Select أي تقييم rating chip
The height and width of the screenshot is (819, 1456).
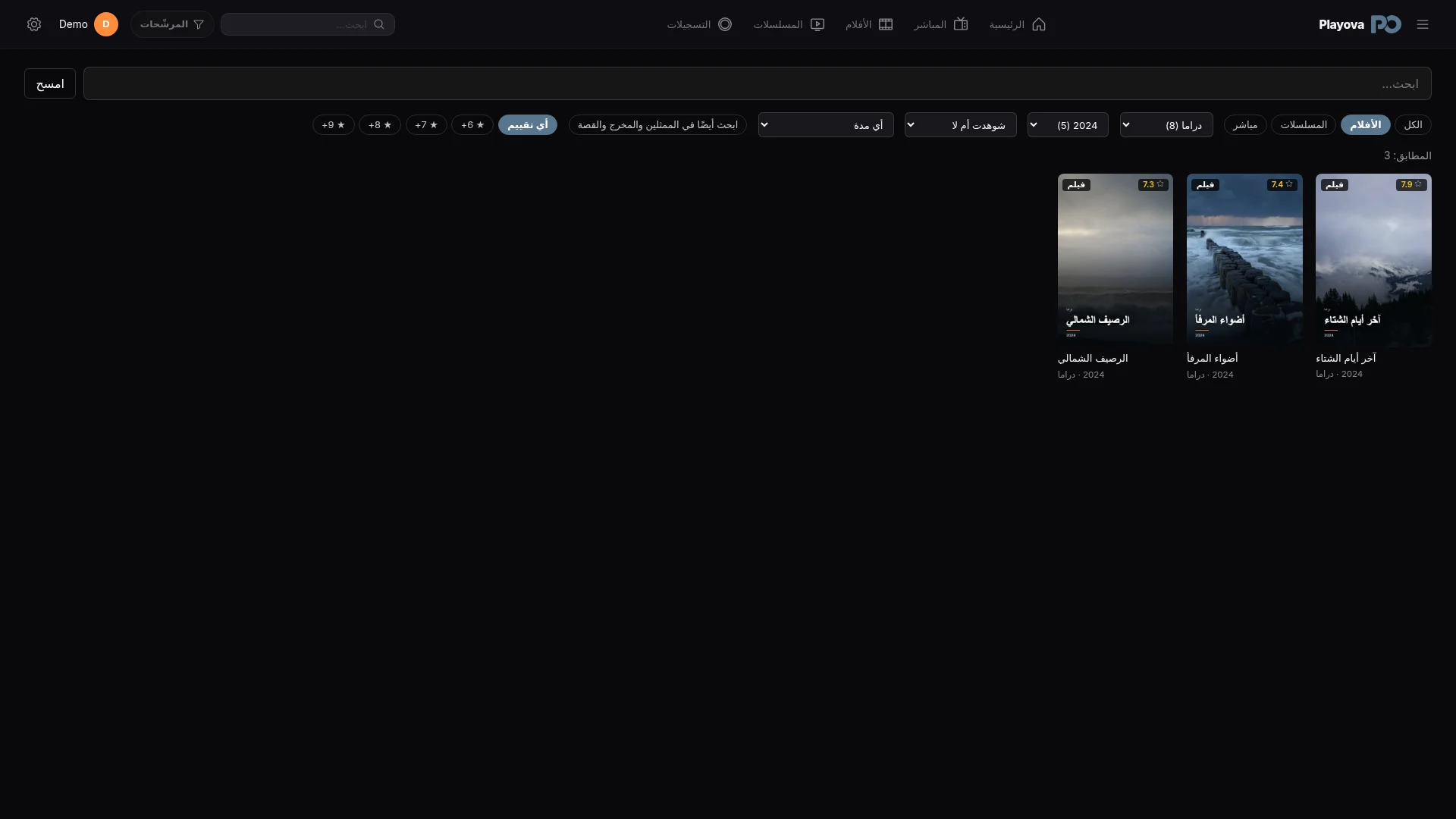pos(528,124)
